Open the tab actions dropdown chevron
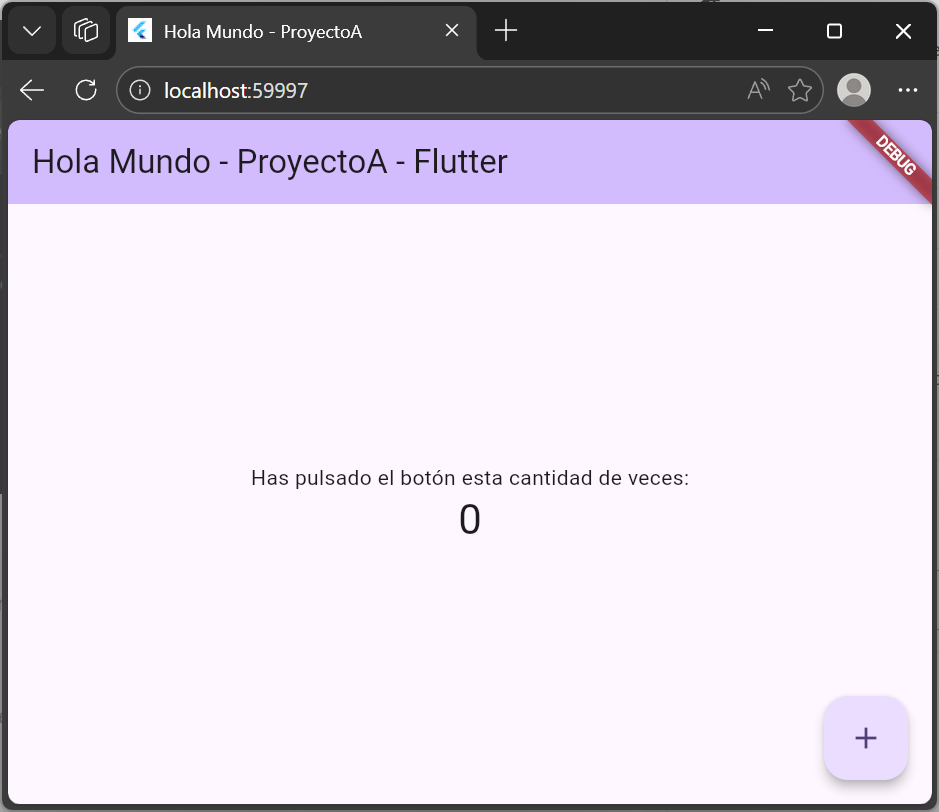Screen dimensions: 939x812 click(x=32, y=31)
